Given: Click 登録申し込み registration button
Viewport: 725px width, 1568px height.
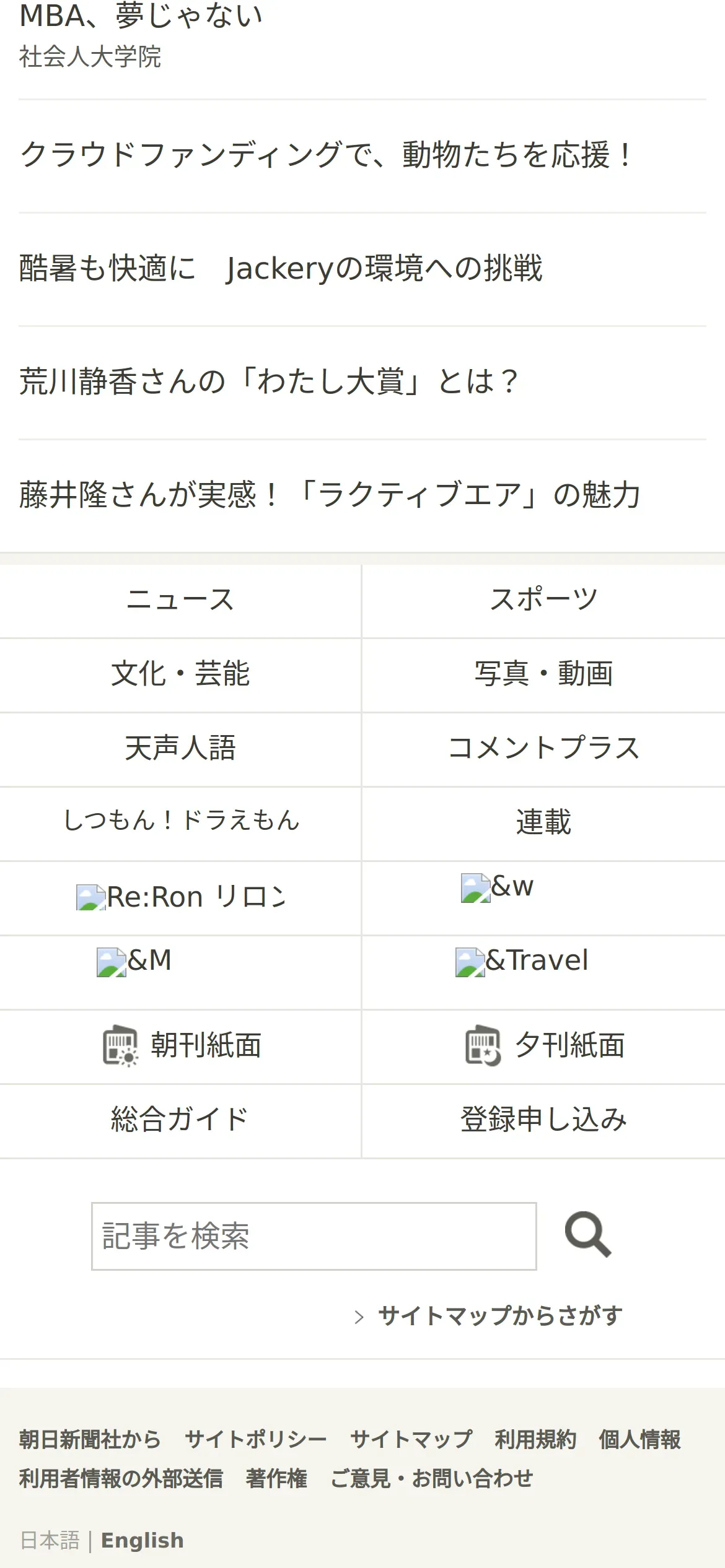Looking at the screenshot, I should [x=543, y=1120].
